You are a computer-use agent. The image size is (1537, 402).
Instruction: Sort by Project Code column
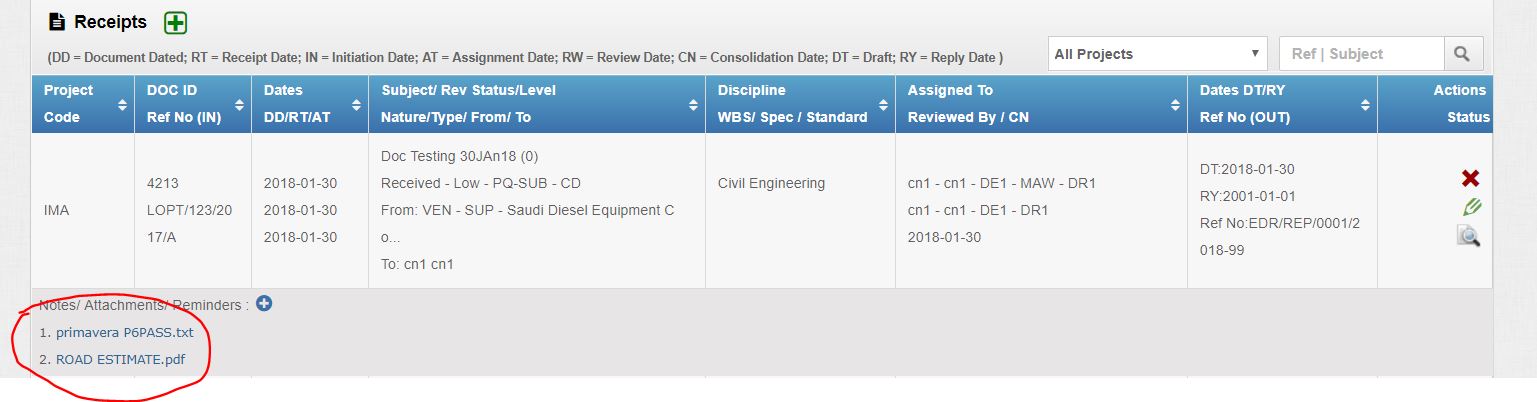click(122, 104)
